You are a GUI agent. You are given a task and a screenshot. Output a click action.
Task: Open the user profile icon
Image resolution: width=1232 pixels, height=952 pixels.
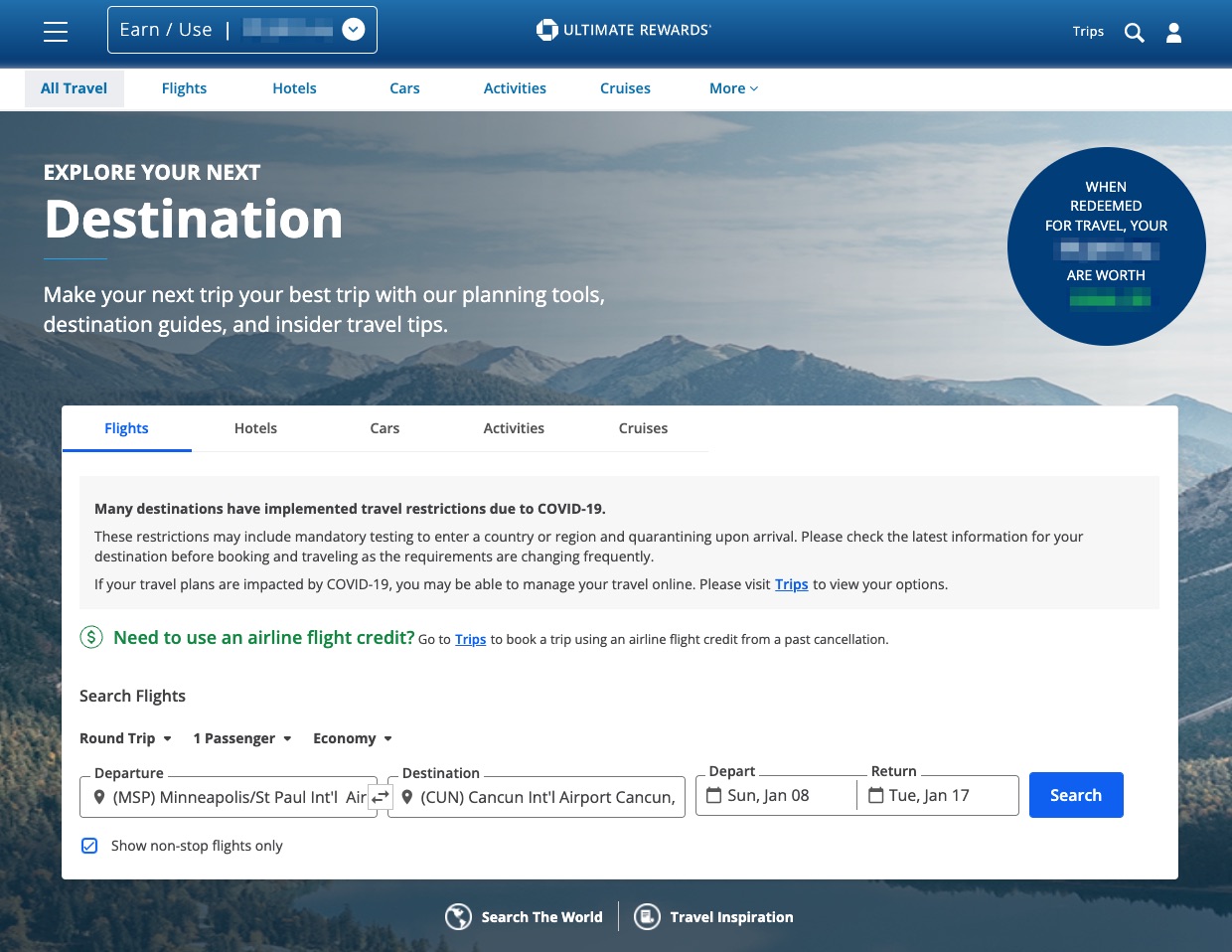coord(1173,32)
